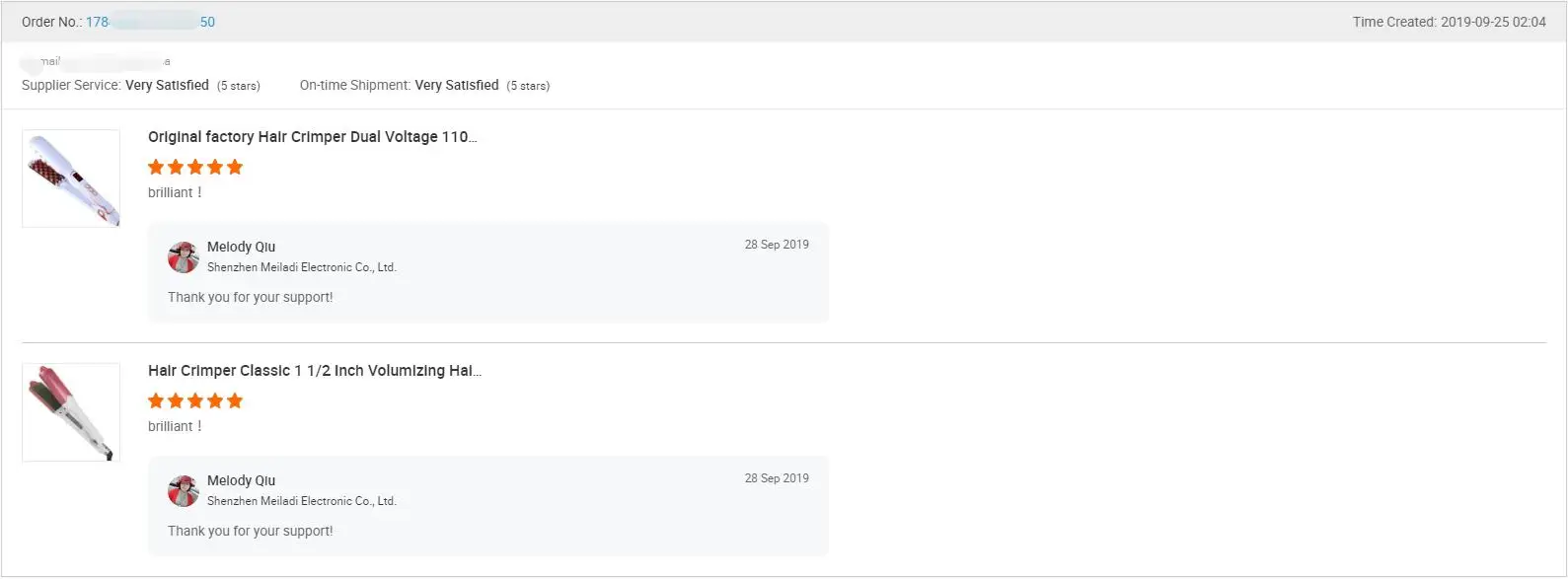Select the Melody Qiu name in first reply
Image resolution: width=1568 pixels, height=579 pixels.
coord(241,247)
